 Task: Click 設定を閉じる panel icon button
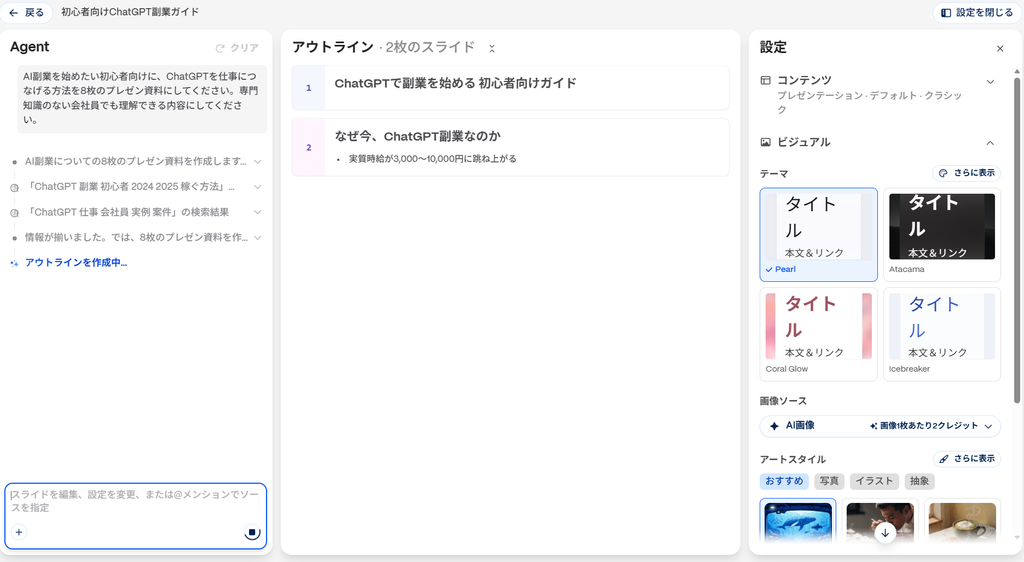(x=977, y=12)
